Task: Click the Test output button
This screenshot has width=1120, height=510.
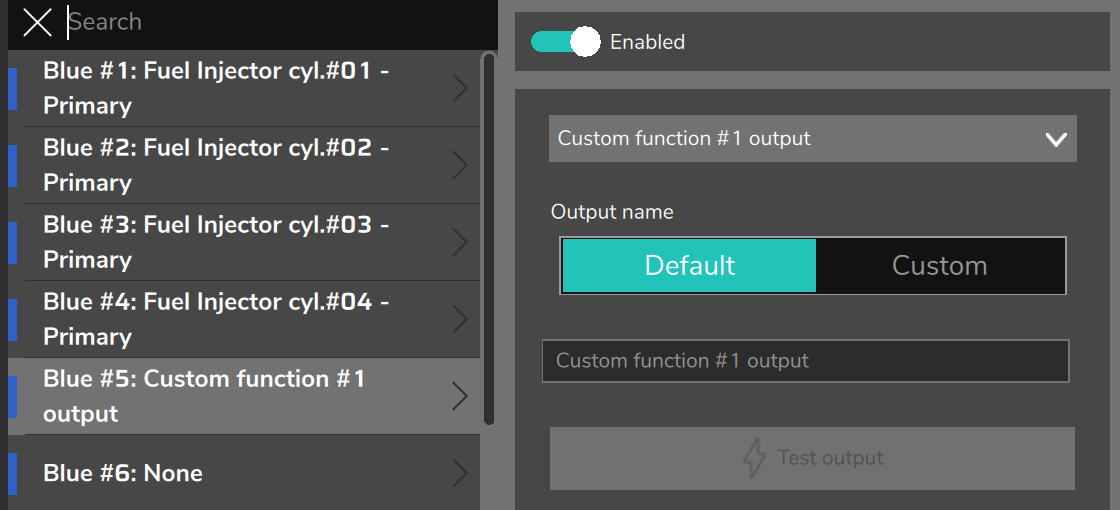Action: (812, 458)
